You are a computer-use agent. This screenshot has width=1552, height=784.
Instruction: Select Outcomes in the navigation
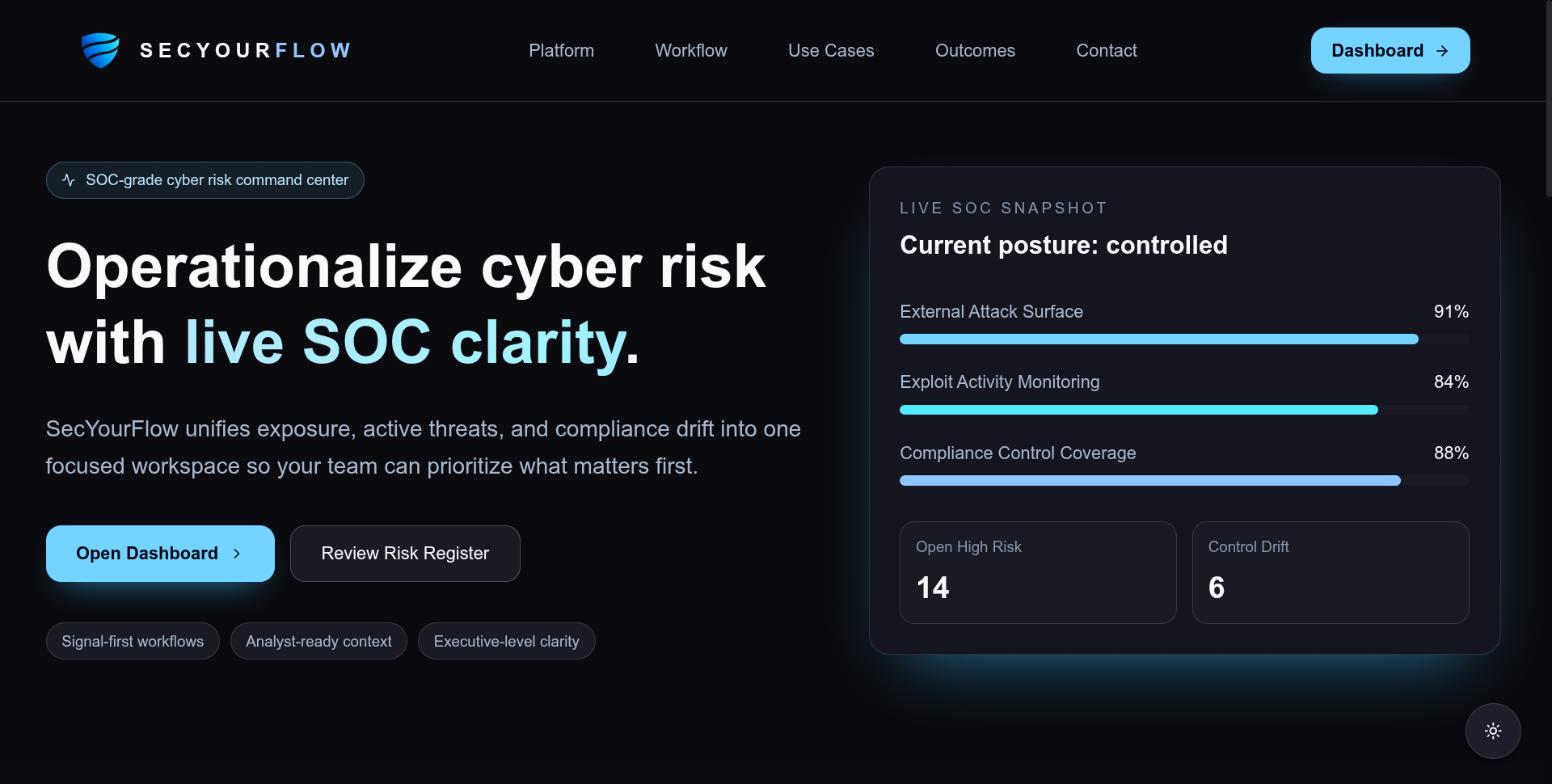(975, 50)
